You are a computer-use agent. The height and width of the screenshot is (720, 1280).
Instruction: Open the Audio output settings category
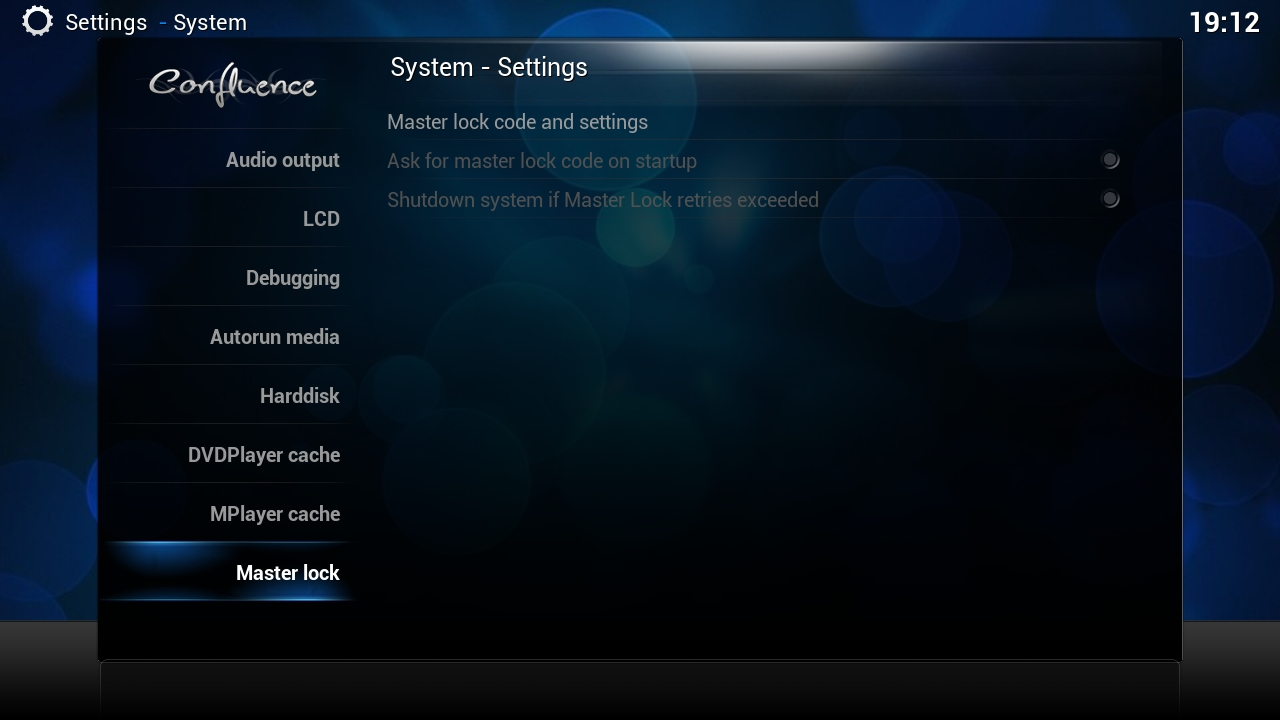click(229, 160)
